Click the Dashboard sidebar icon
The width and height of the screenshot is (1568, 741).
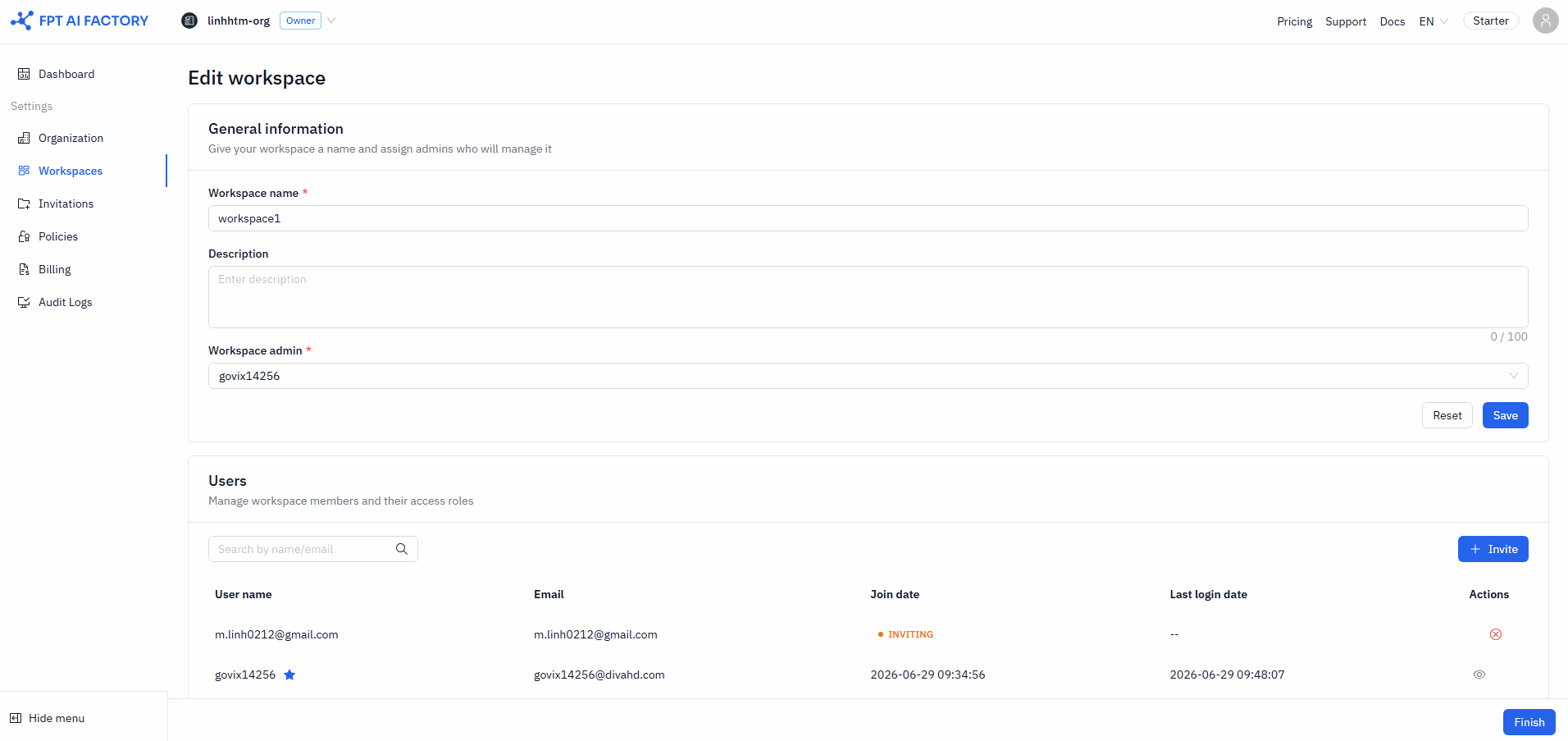[x=24, y=74]
